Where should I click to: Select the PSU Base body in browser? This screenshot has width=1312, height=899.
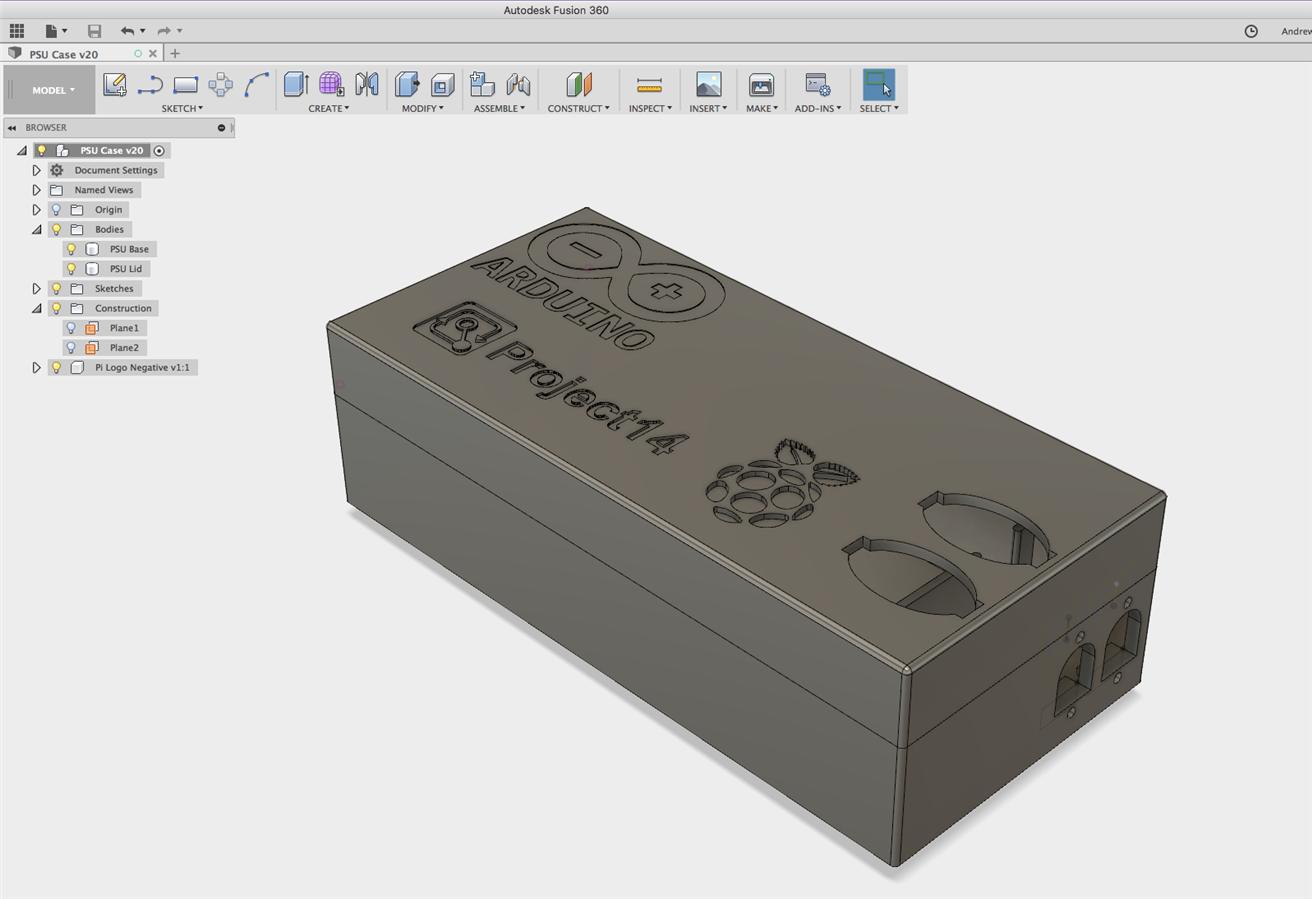click(x=129, y=249)
